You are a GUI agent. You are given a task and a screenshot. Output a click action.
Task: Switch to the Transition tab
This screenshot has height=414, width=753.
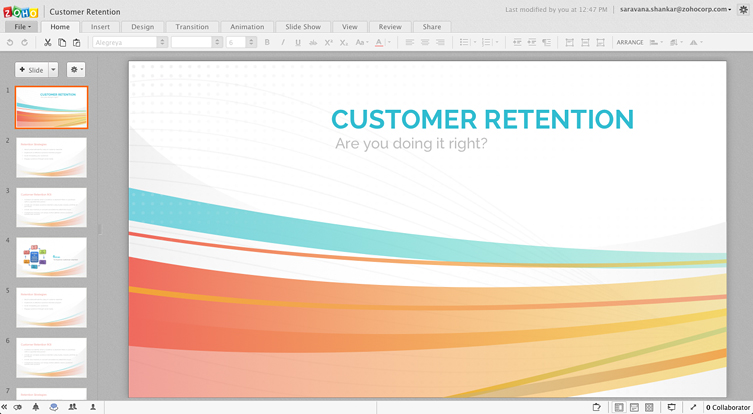[x=192, y=27]
